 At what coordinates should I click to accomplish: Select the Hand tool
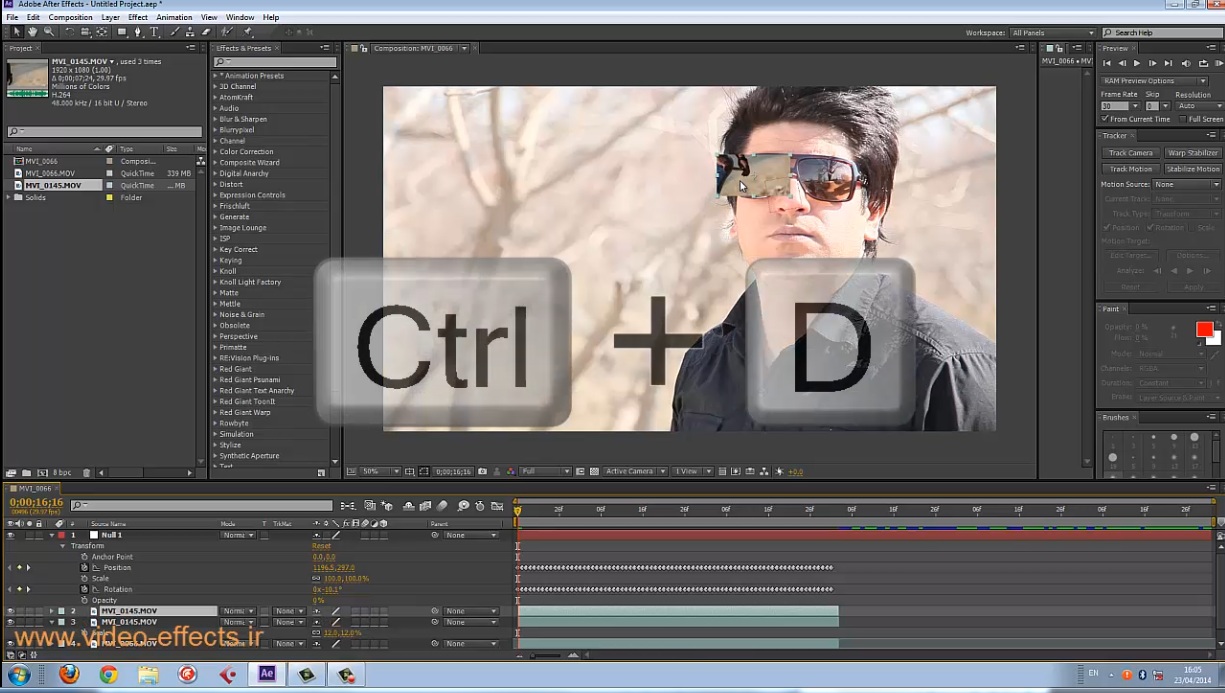click(x=33, y=32)
